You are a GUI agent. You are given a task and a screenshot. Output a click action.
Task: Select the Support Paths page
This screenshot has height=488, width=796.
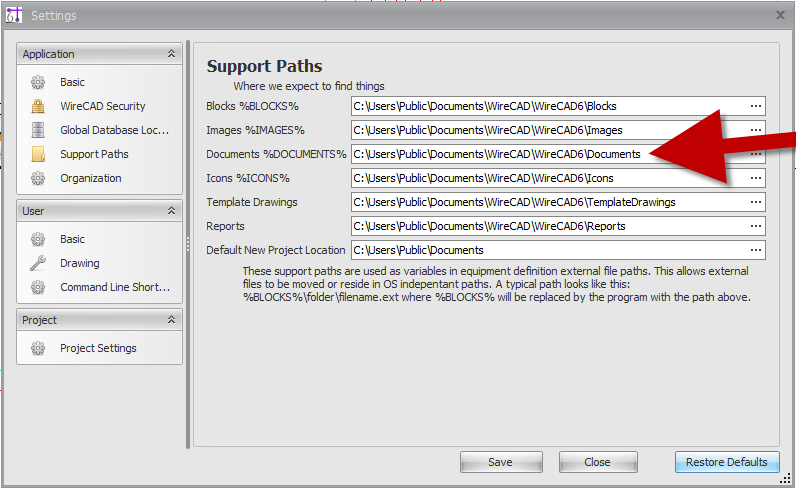(x=94, y=154)
